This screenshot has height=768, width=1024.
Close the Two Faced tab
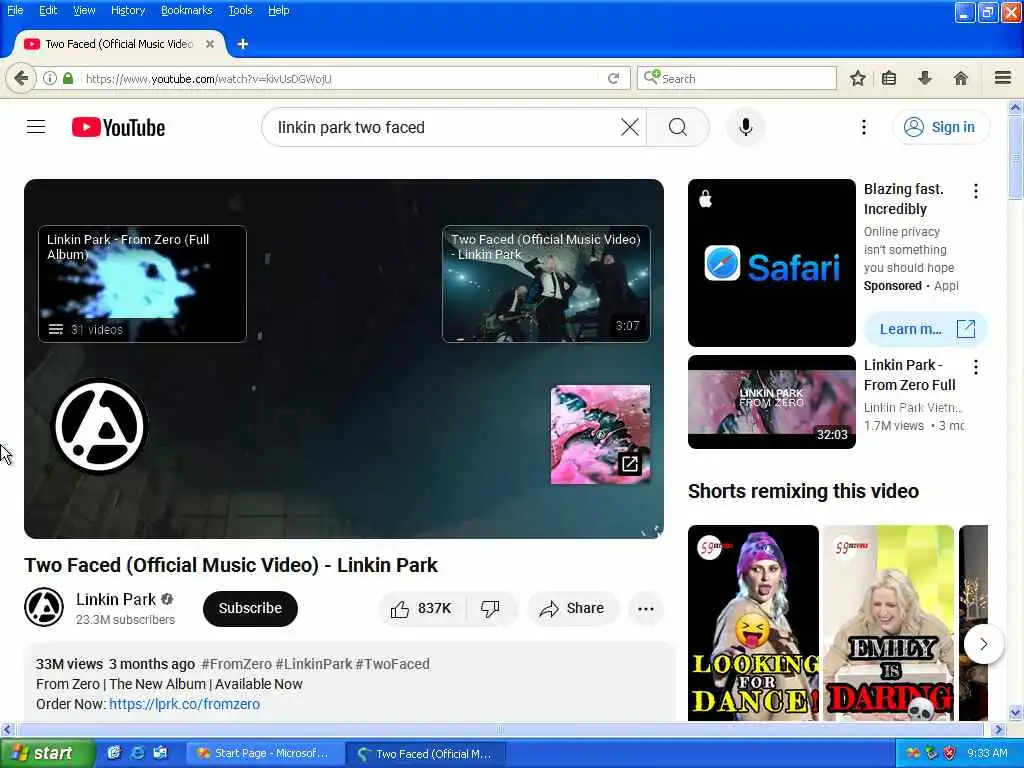click(x=210, y=44)
